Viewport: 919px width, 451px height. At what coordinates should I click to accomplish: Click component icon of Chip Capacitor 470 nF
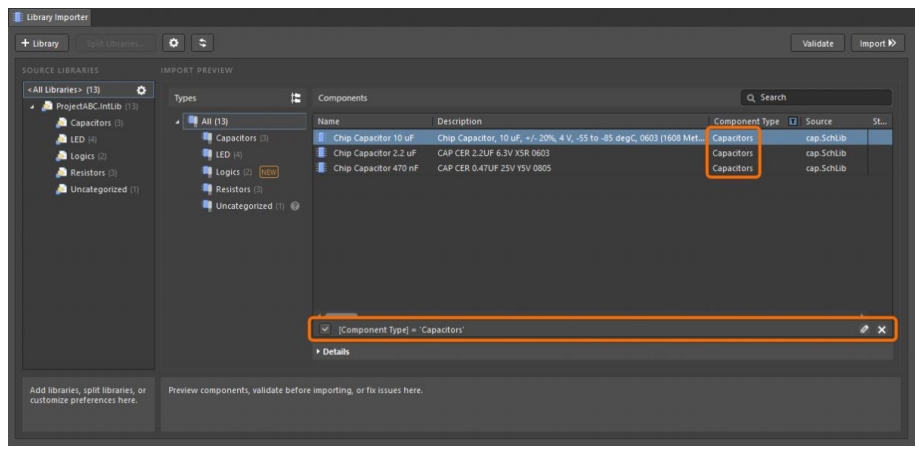(321, 168)
